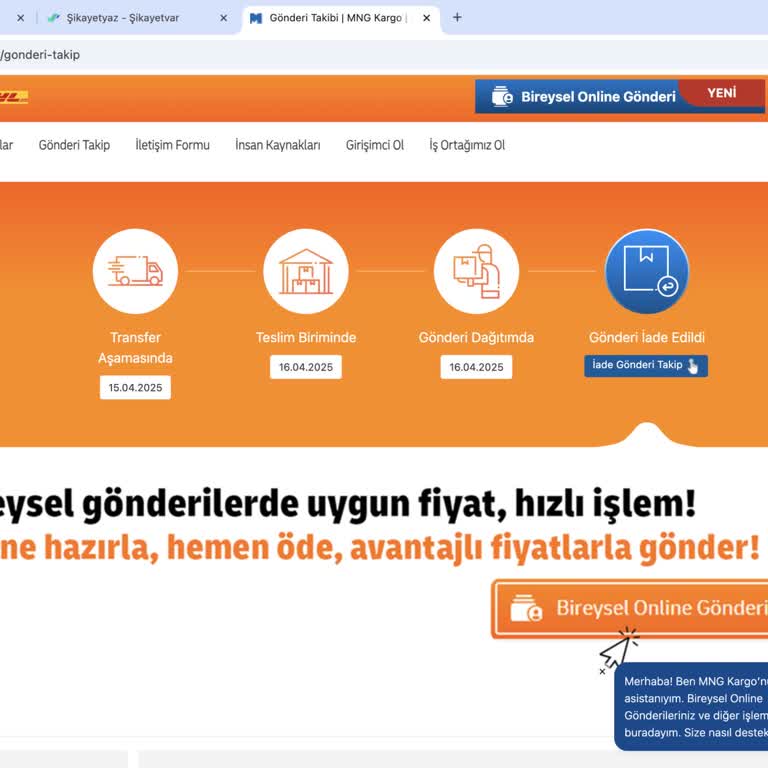Click the 16.04.2025 date under Gönderi Dağıtımda
The height and width of the screenshot is (768, 768).
pyautogui.click(x=477, y=367)
